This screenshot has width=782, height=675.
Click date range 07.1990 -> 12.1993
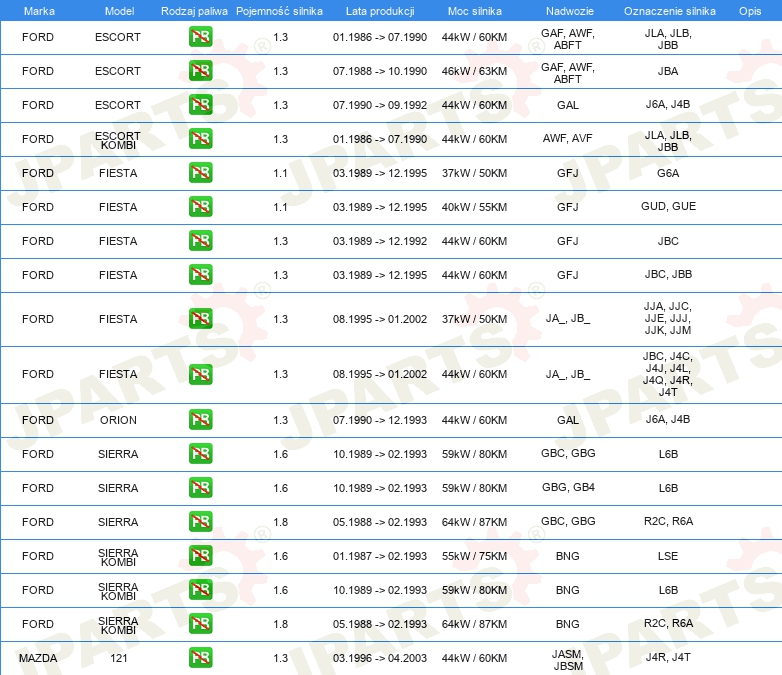[x=380, y=420]
